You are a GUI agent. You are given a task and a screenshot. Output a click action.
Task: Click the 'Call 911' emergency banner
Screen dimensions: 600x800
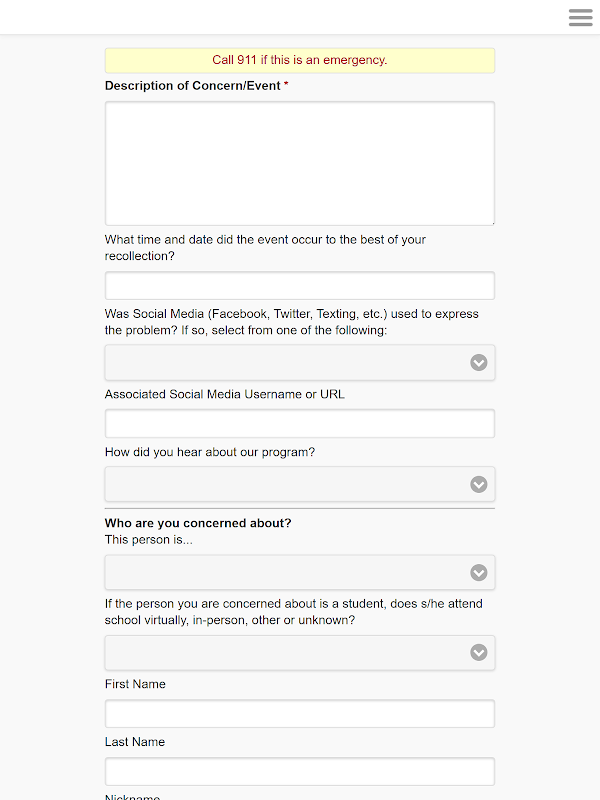click(x=299, y=61)
